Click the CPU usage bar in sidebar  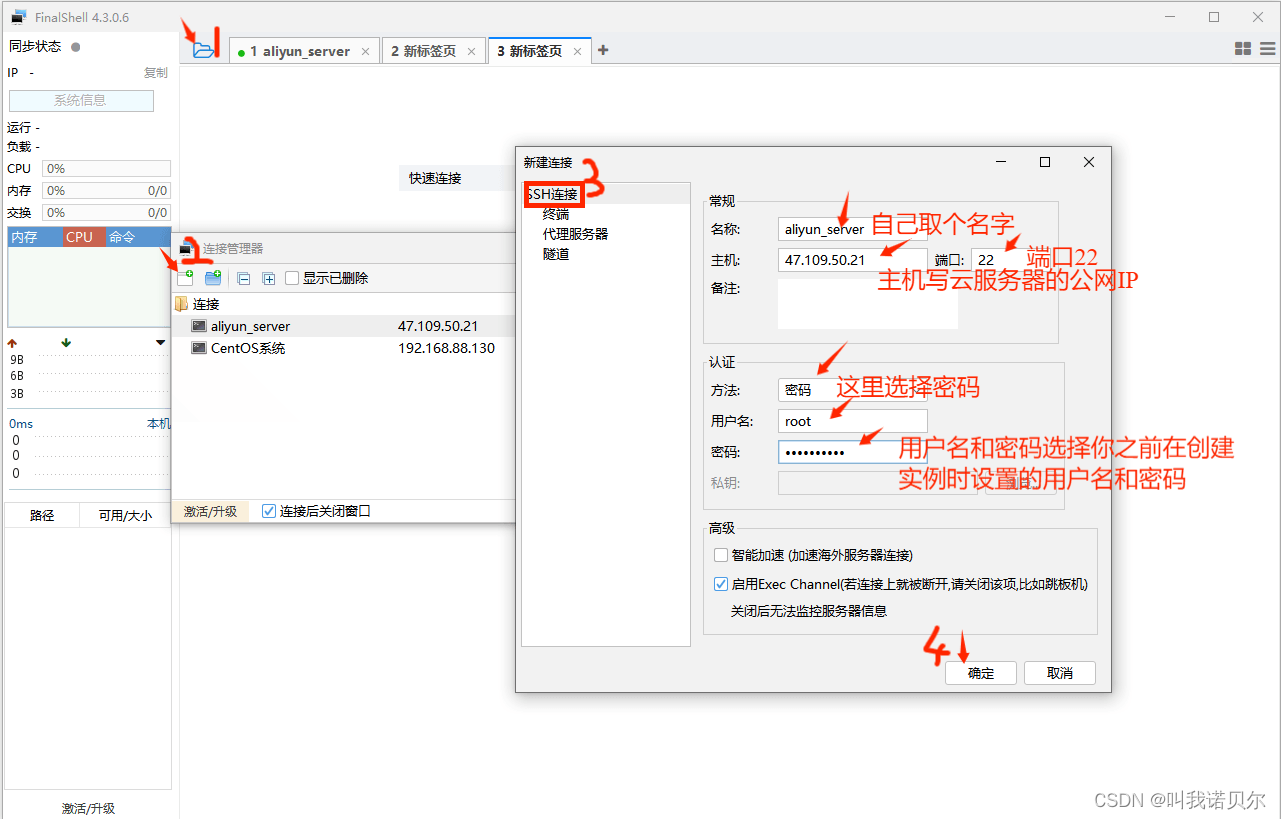tap(106, 169)
